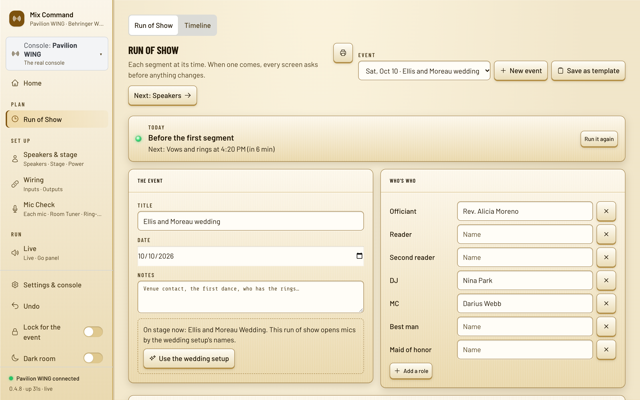This screenshot has width=640, height=400.
Task: Open the Console Pavilion WING selector
Action: pyautogui.click(x=57, y=54)
